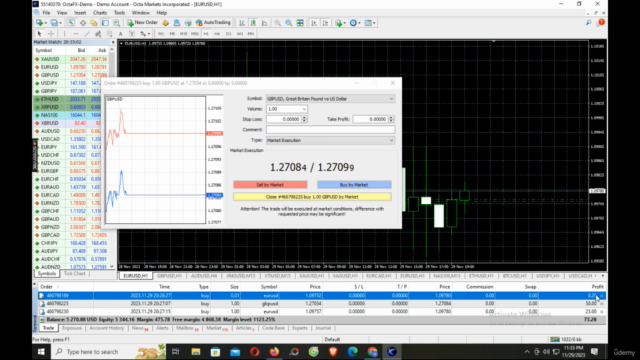Click Buy by Market
The width and height of the screenshot is (640, 360).
click(354, 185)
